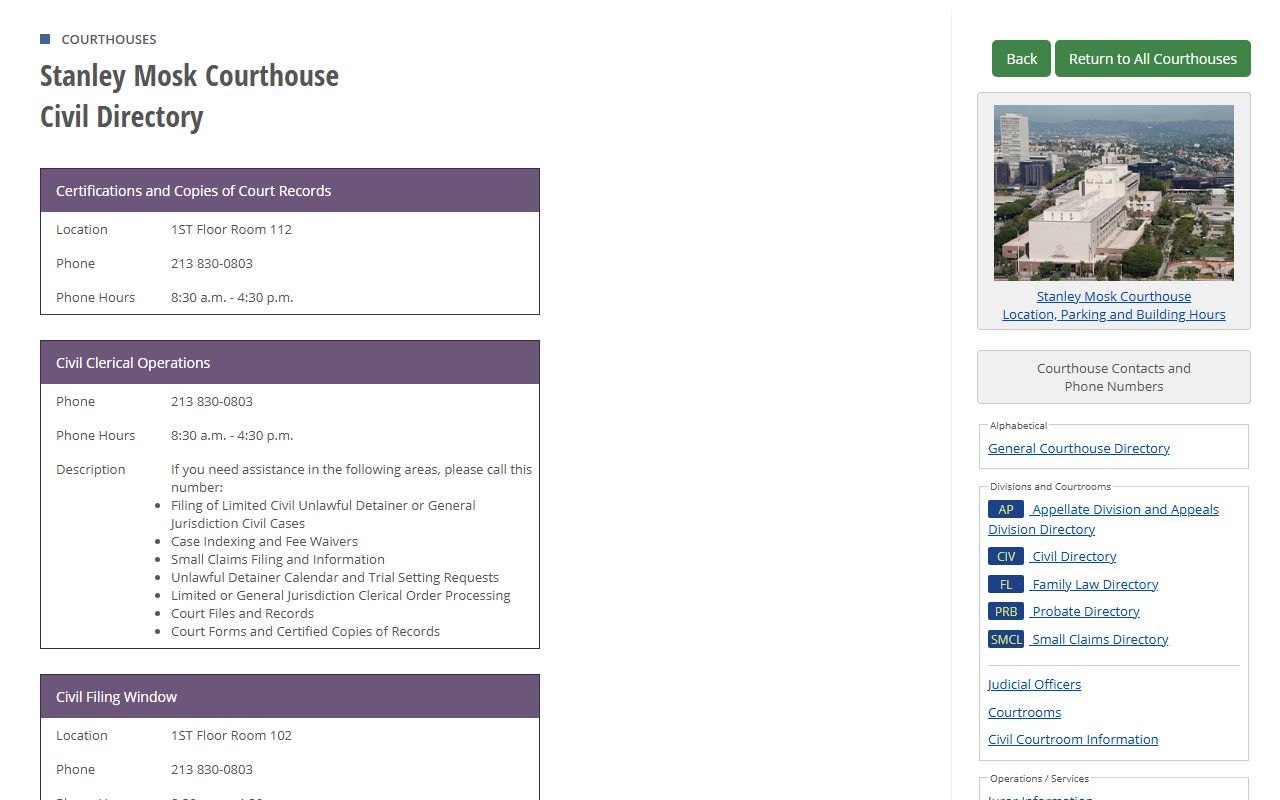
Task: Click Court Files and Records bullet
Action: 242,613
